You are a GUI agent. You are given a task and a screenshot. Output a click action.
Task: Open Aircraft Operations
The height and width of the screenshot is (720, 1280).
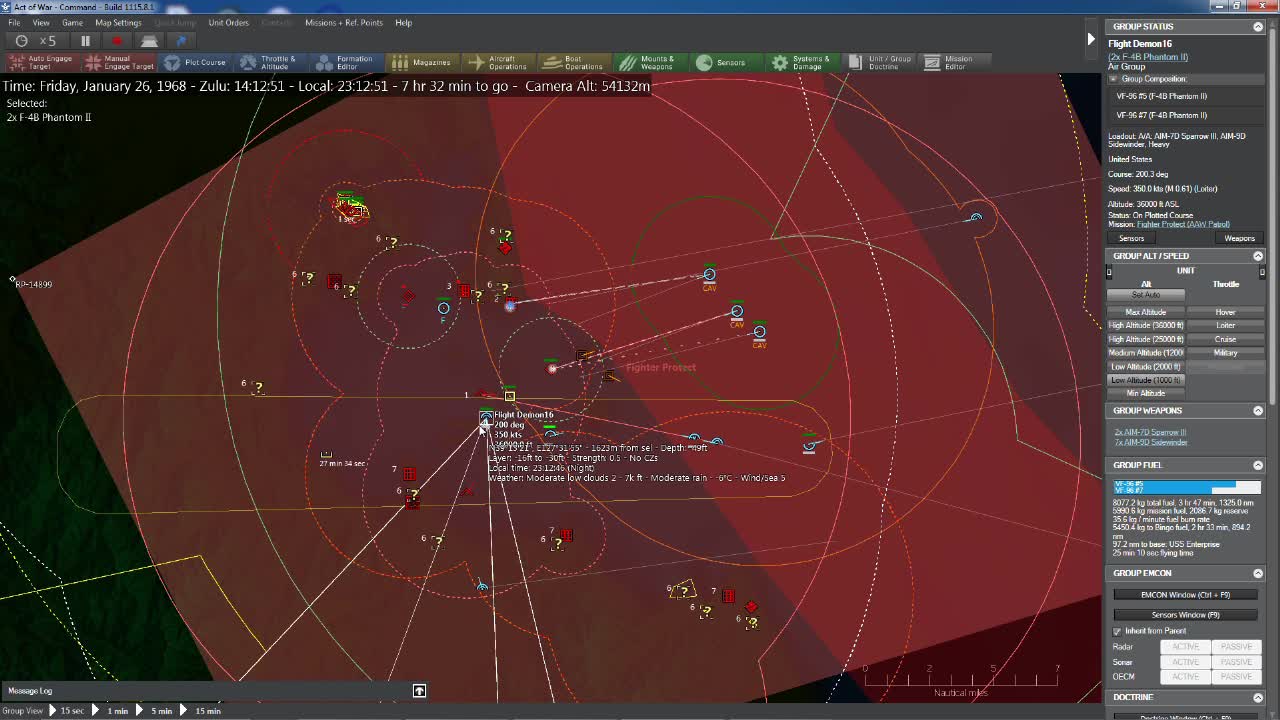point(498,62)
